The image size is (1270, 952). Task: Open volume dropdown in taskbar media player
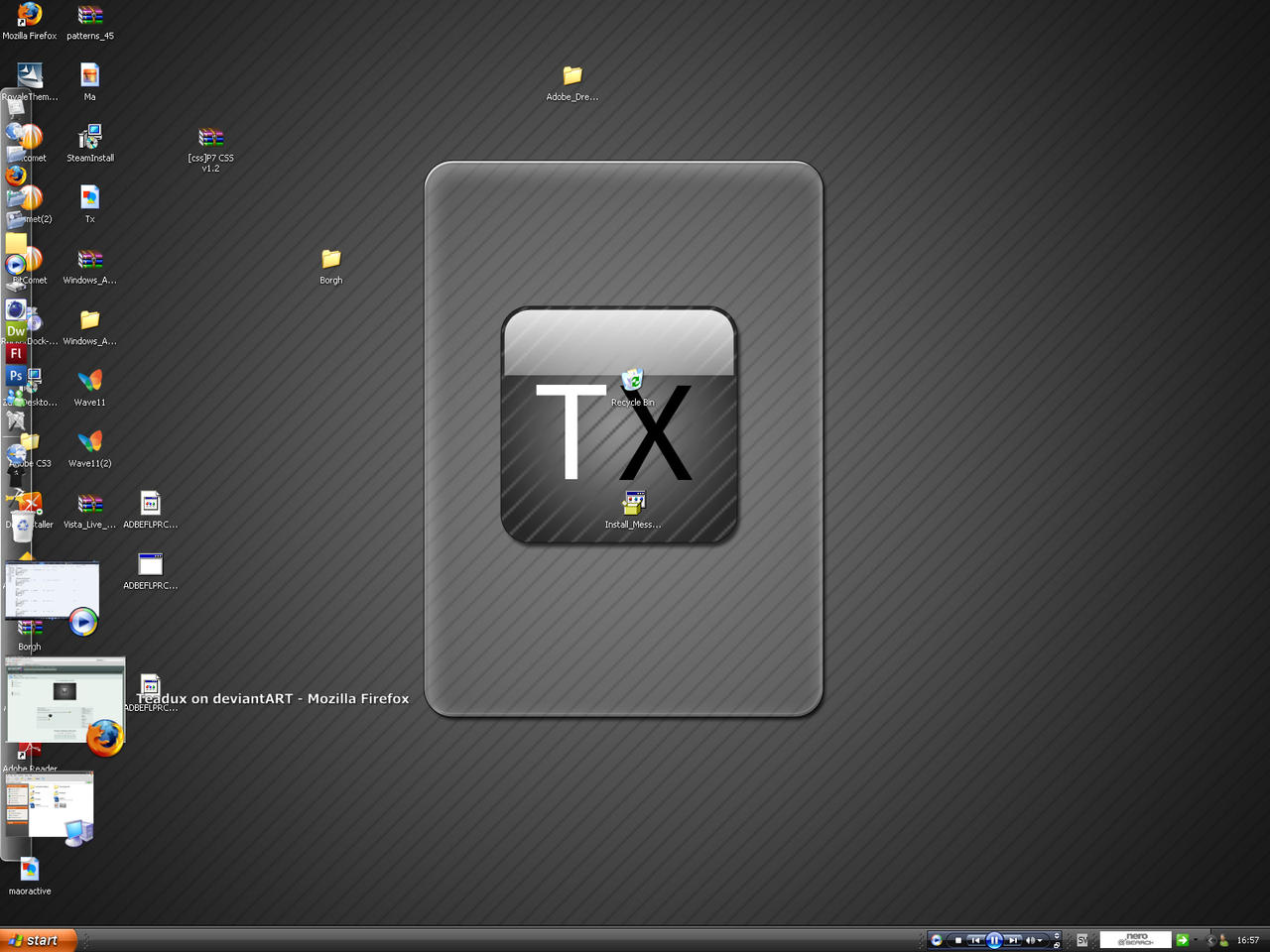[1040, 940]
